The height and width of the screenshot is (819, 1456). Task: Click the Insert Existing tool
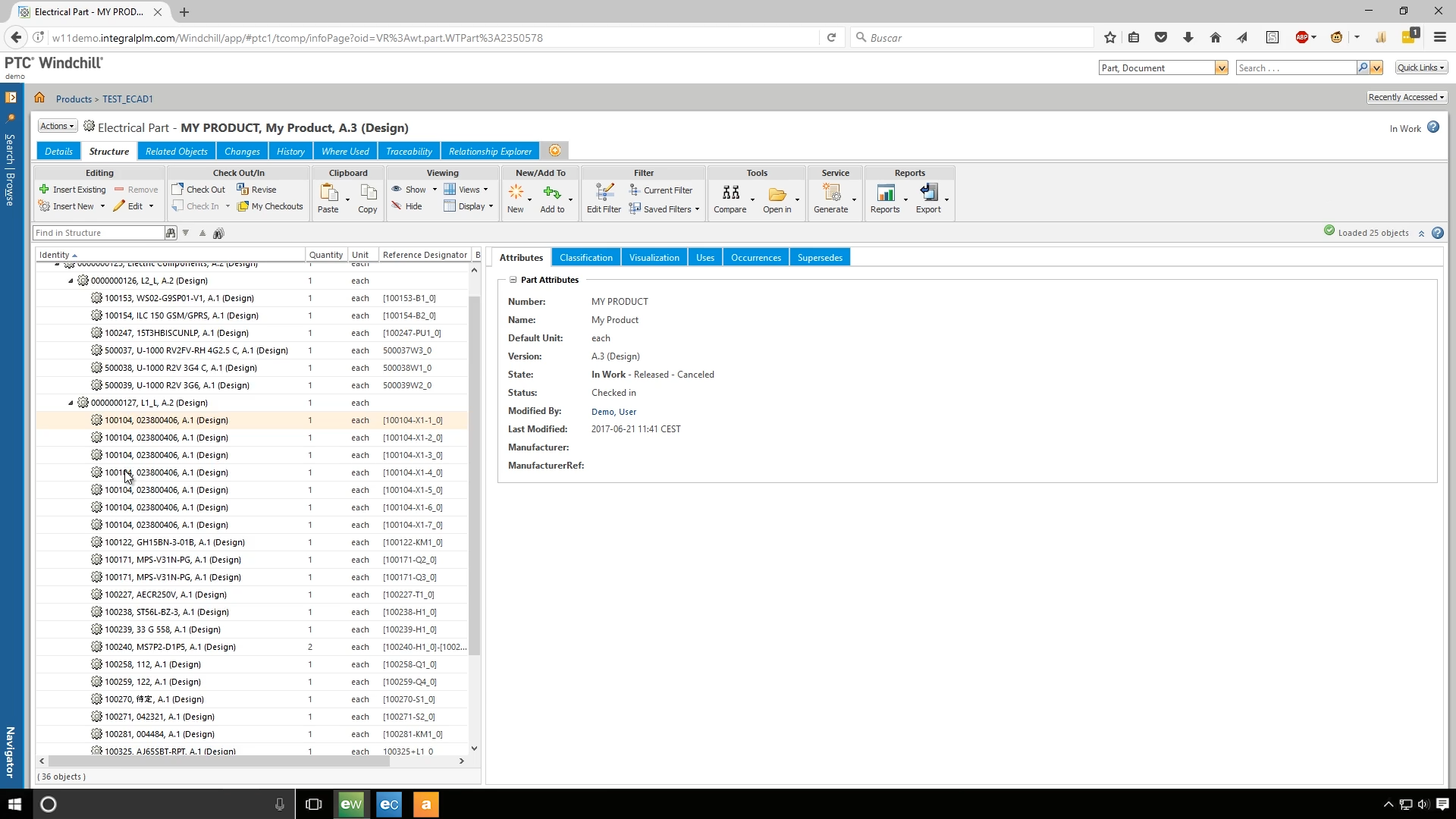tap(72, 190)
